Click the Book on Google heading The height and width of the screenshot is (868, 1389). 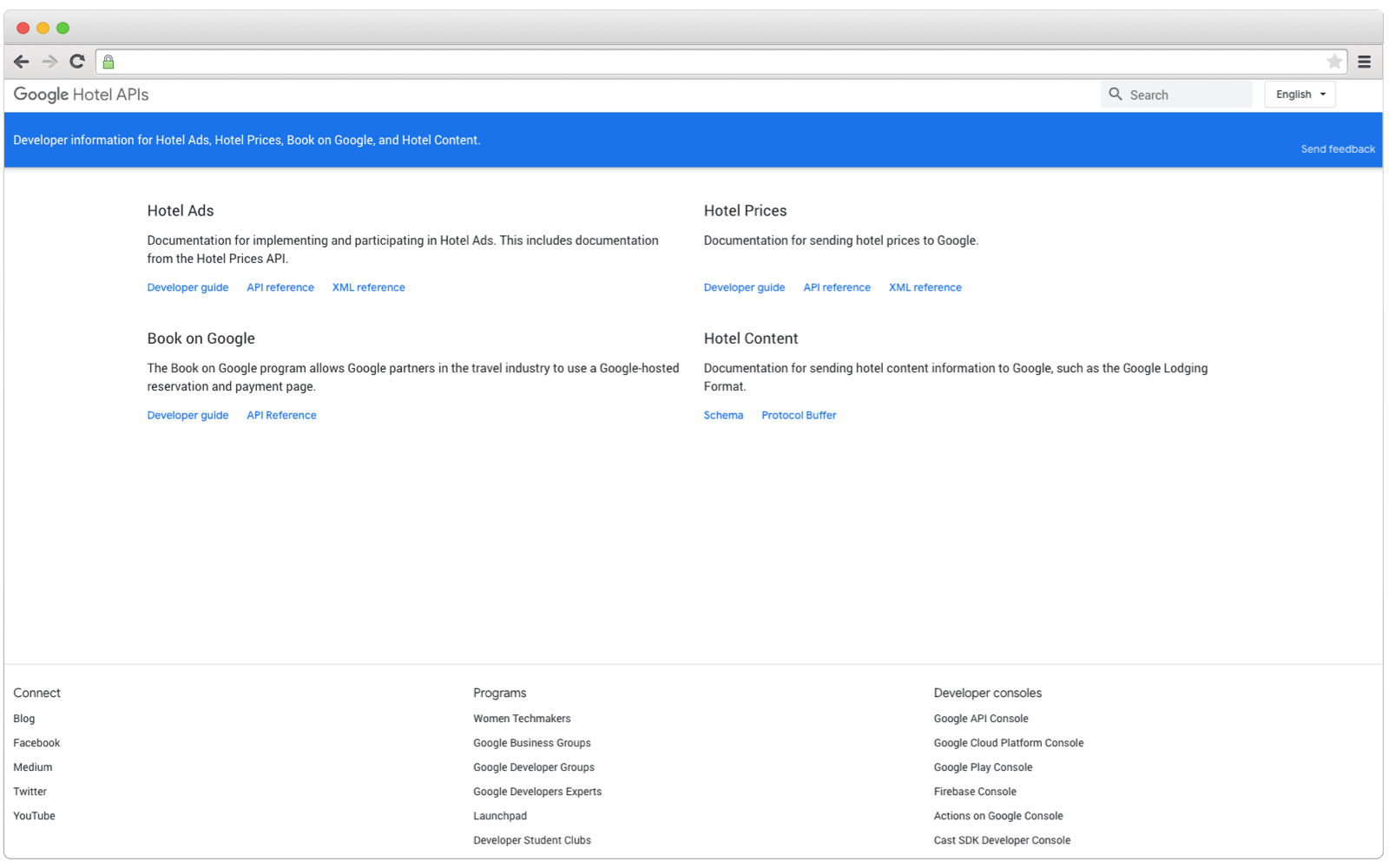(201, 339)
